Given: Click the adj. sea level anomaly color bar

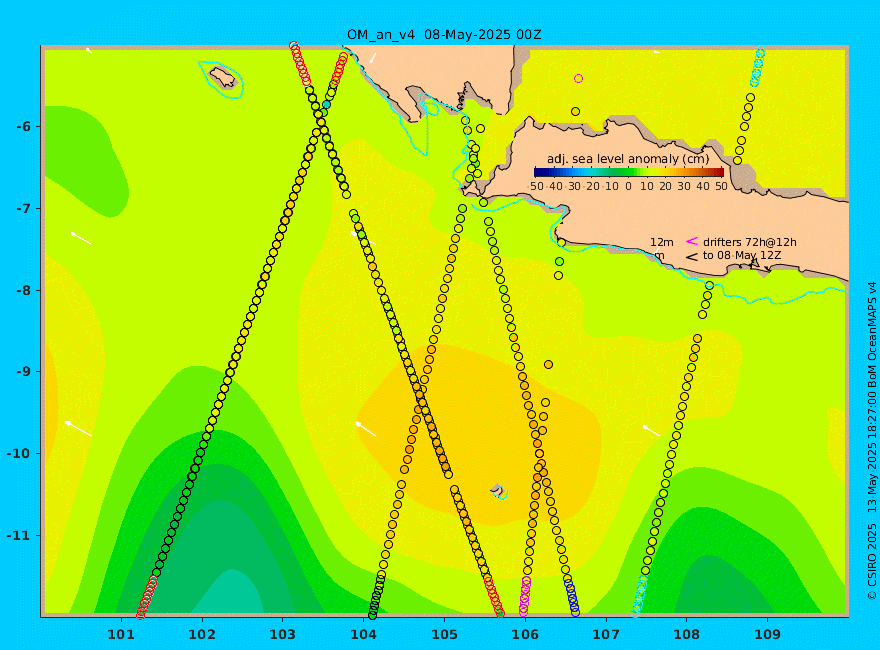Looking at the screenshot, I should (x=629, y=172).
